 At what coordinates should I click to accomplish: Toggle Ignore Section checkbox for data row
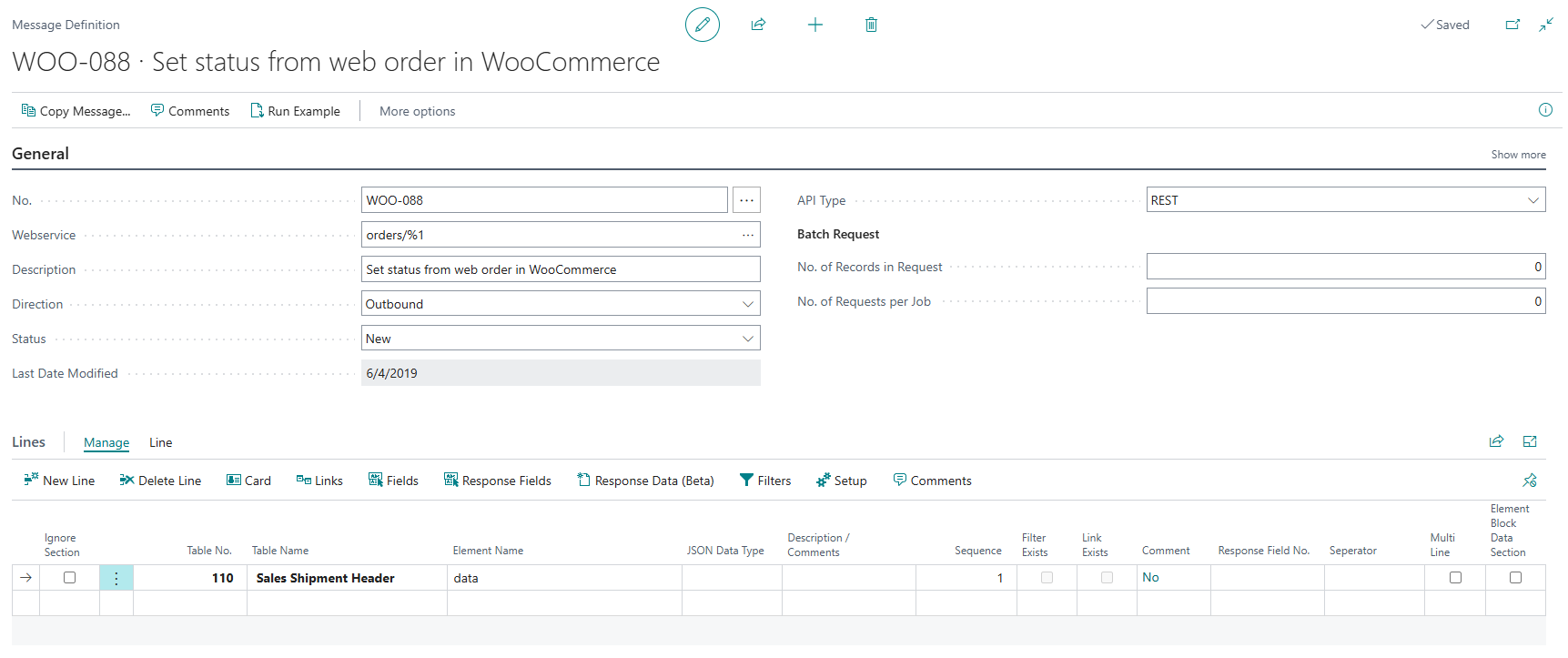[69, 578]
